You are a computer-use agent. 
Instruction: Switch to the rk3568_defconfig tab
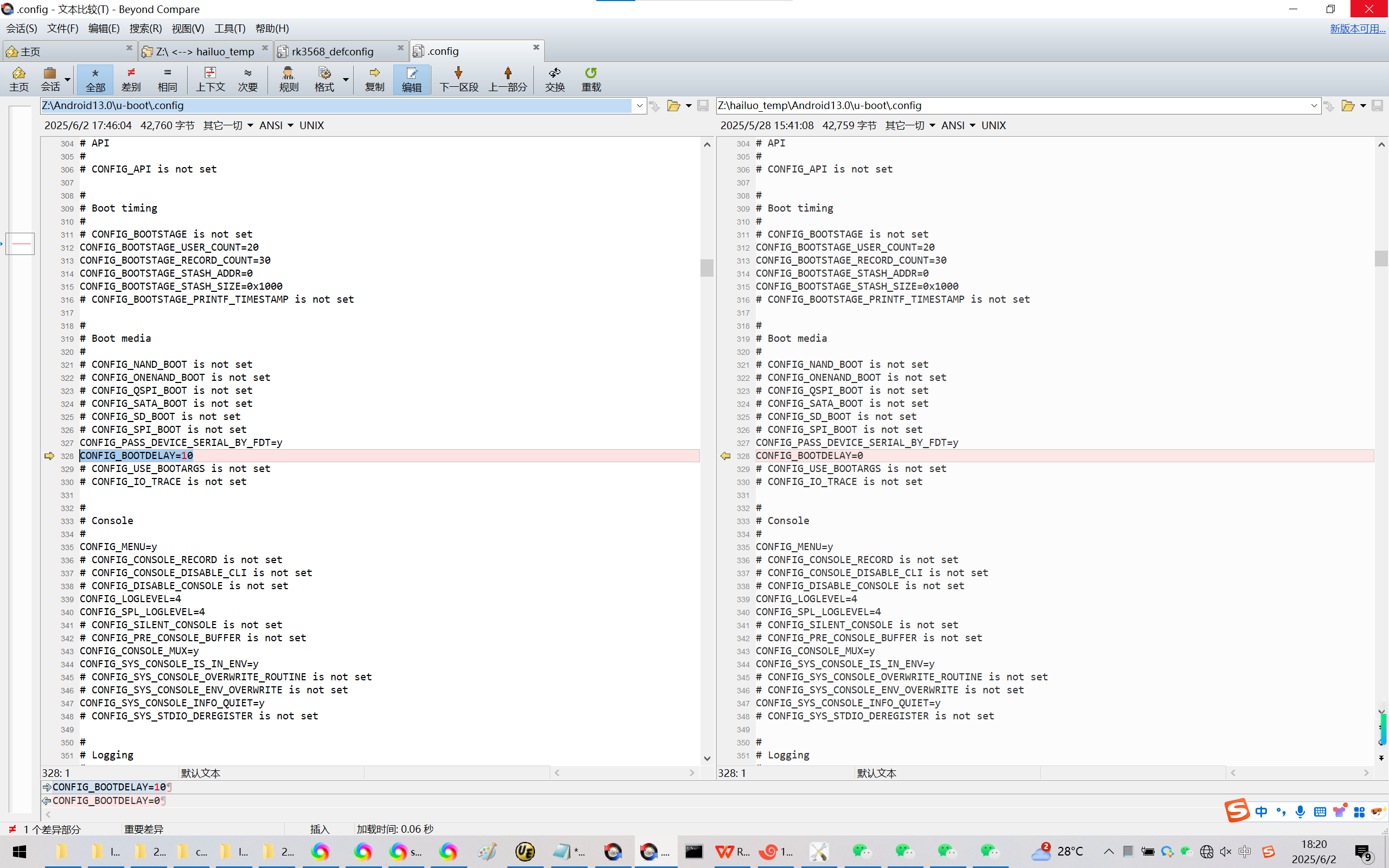pyautogui.click(x=332, y=52)
